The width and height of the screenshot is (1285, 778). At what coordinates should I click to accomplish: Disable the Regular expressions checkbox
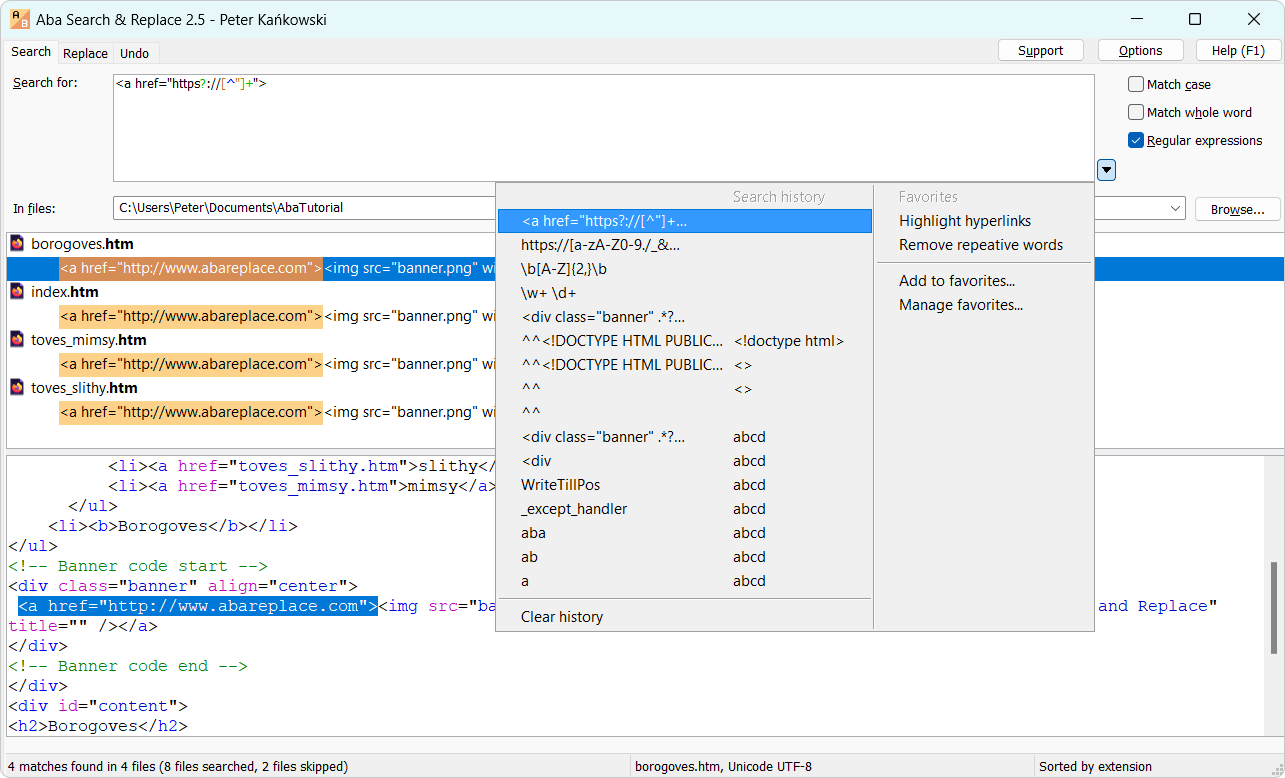pyautogui.click(x=1136, y=141)
